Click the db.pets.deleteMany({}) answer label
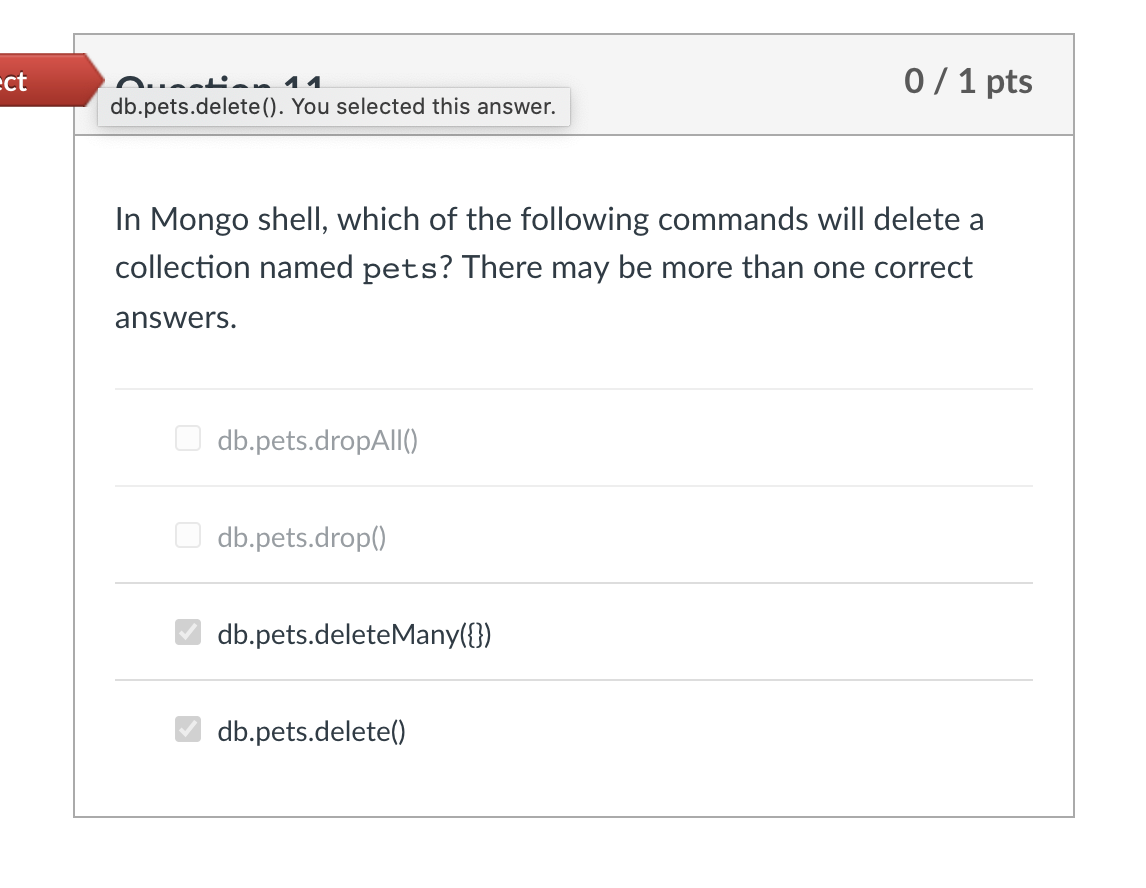The image size is (1146, 888). [x=354, y=633]
